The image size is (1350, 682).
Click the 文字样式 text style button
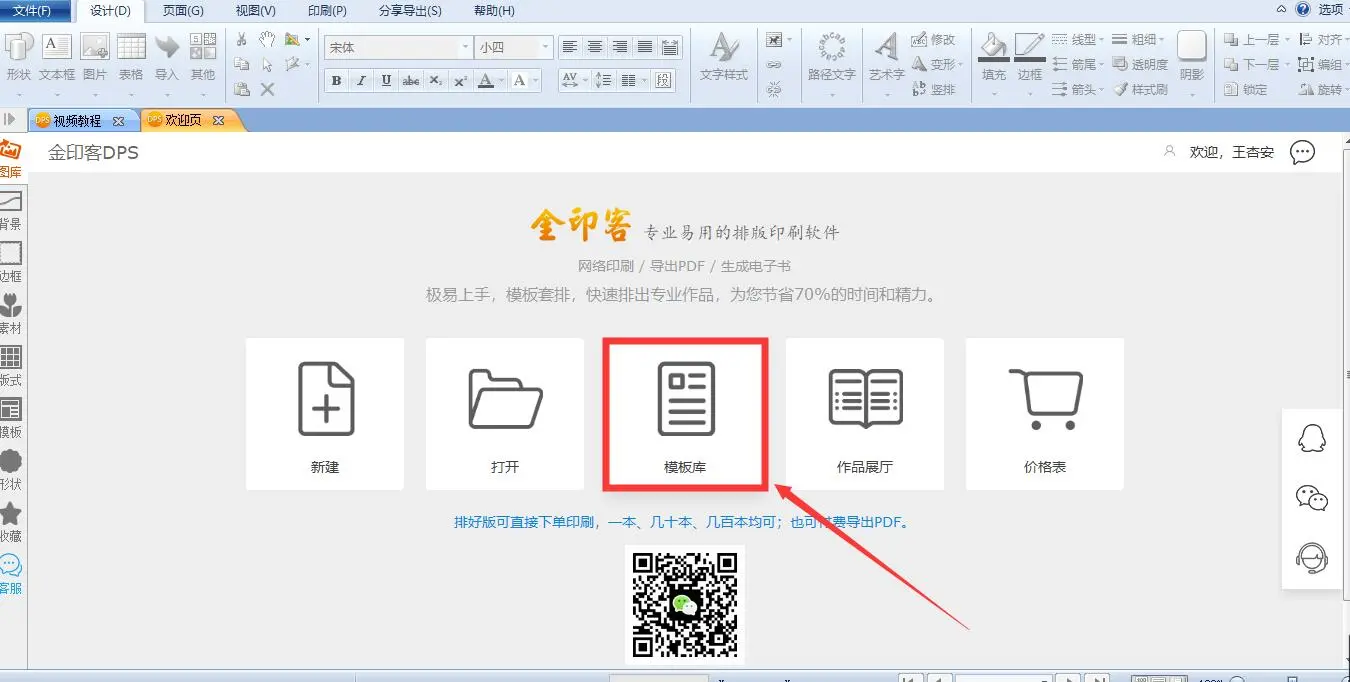[724, 56]
